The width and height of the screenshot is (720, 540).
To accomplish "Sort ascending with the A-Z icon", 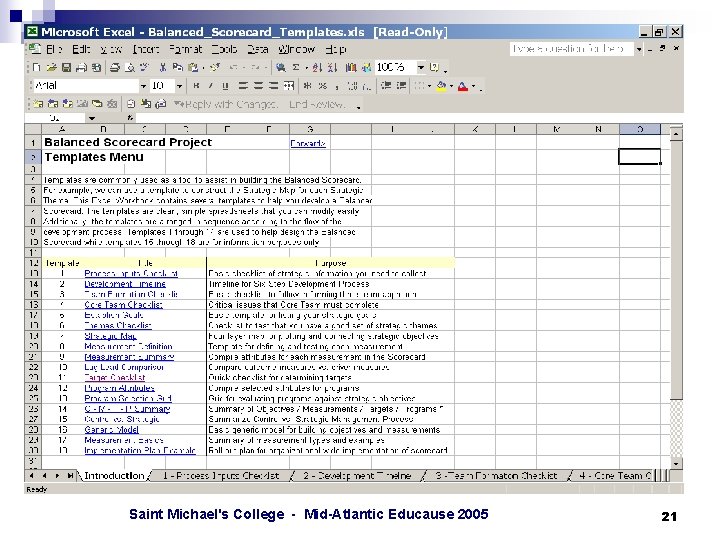I will pyautogui.click(x=317, y=68).
